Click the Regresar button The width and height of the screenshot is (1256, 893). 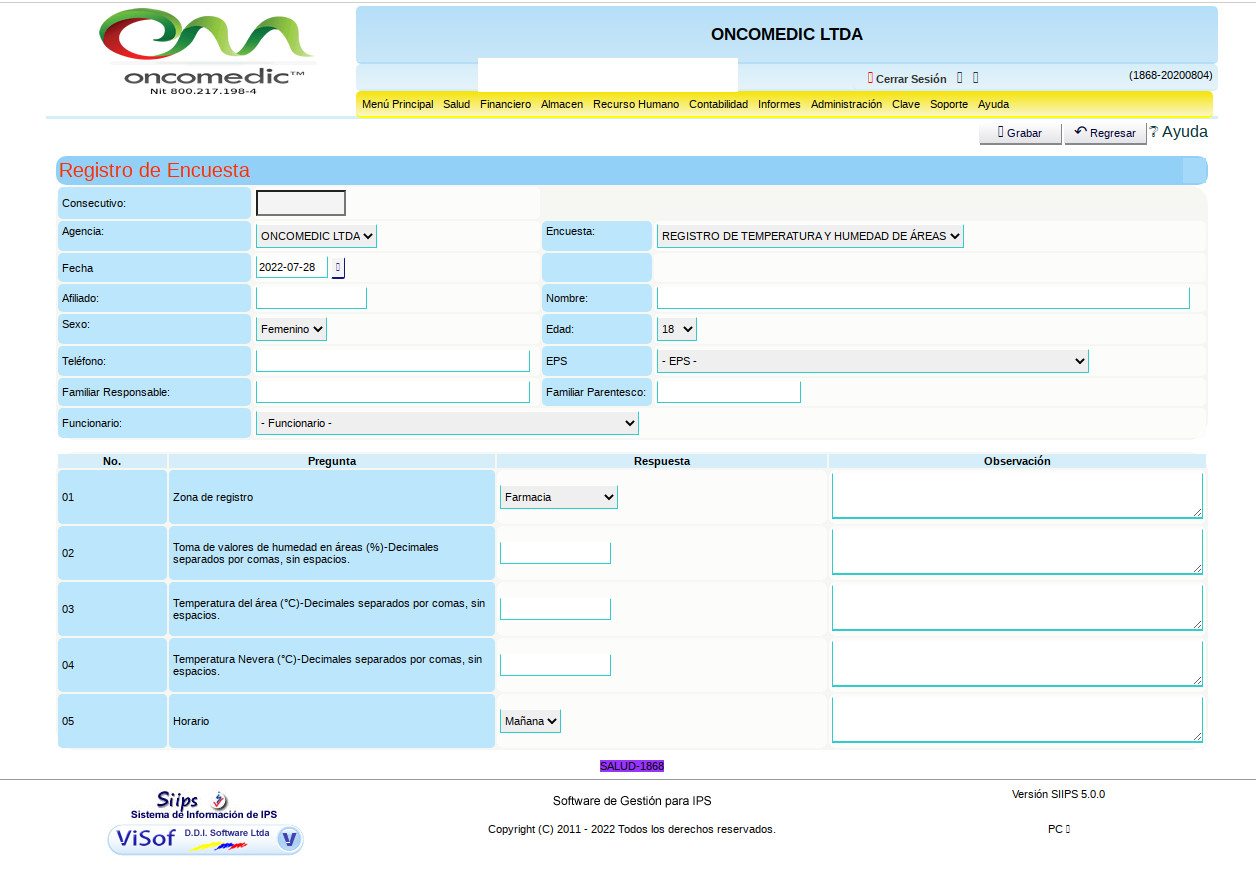click(x=1105, y=133)
